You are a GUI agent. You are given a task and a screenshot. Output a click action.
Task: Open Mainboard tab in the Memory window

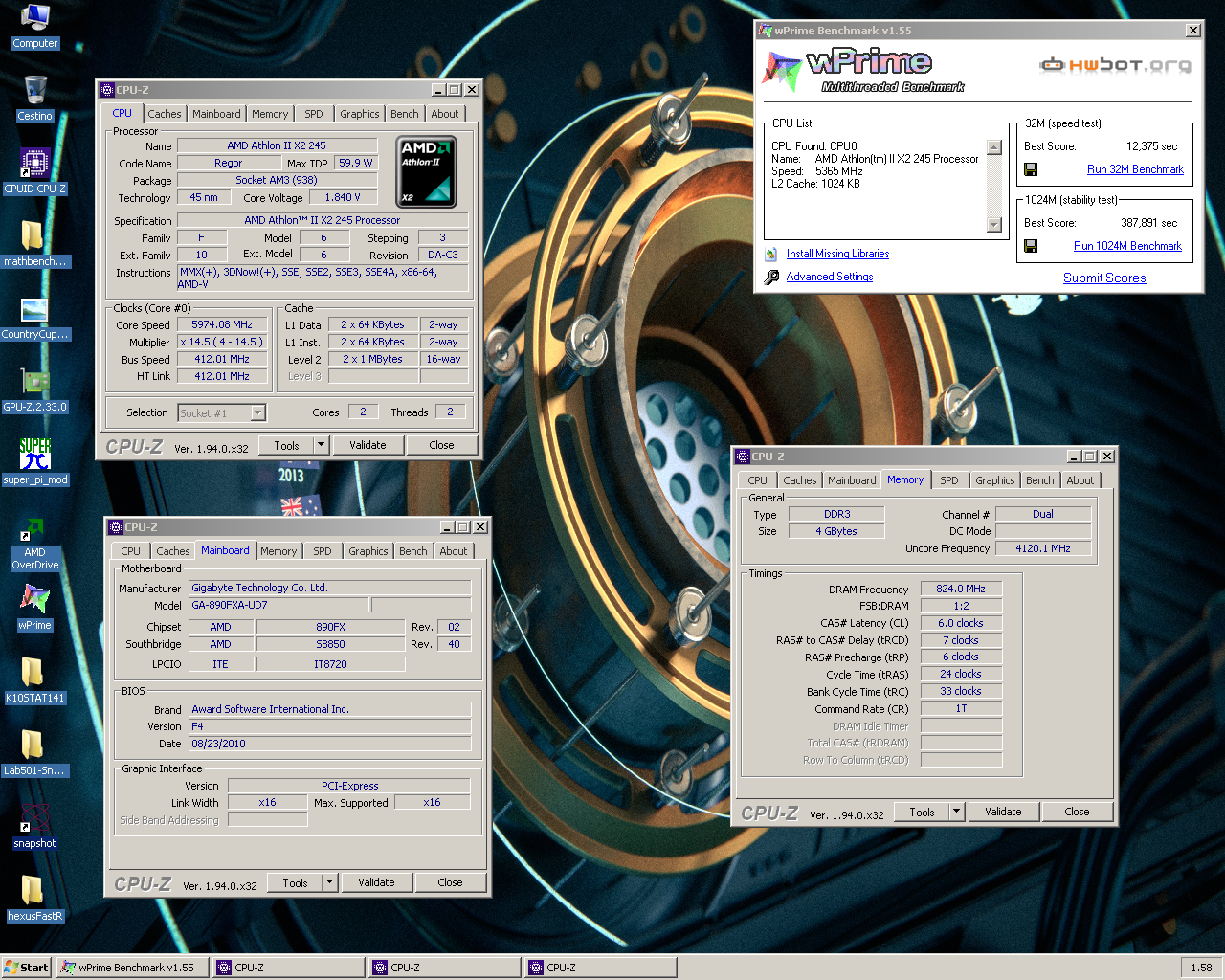[x=852, y=480]
